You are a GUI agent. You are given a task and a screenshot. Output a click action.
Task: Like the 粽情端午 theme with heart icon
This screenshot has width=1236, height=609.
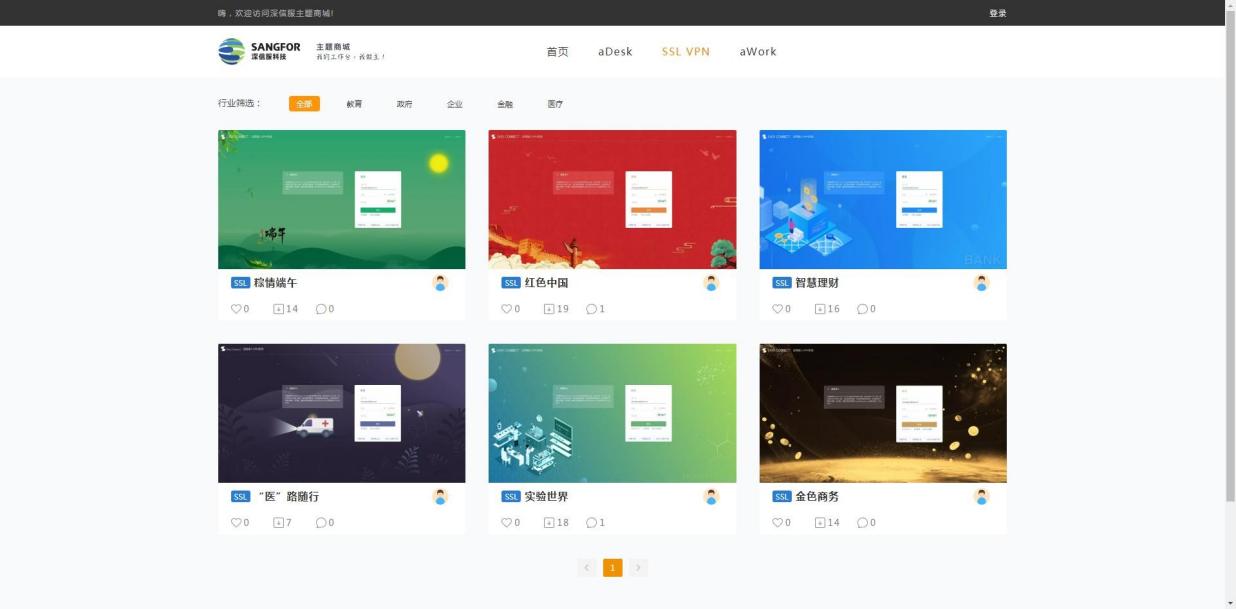click(x=236, y=309)
